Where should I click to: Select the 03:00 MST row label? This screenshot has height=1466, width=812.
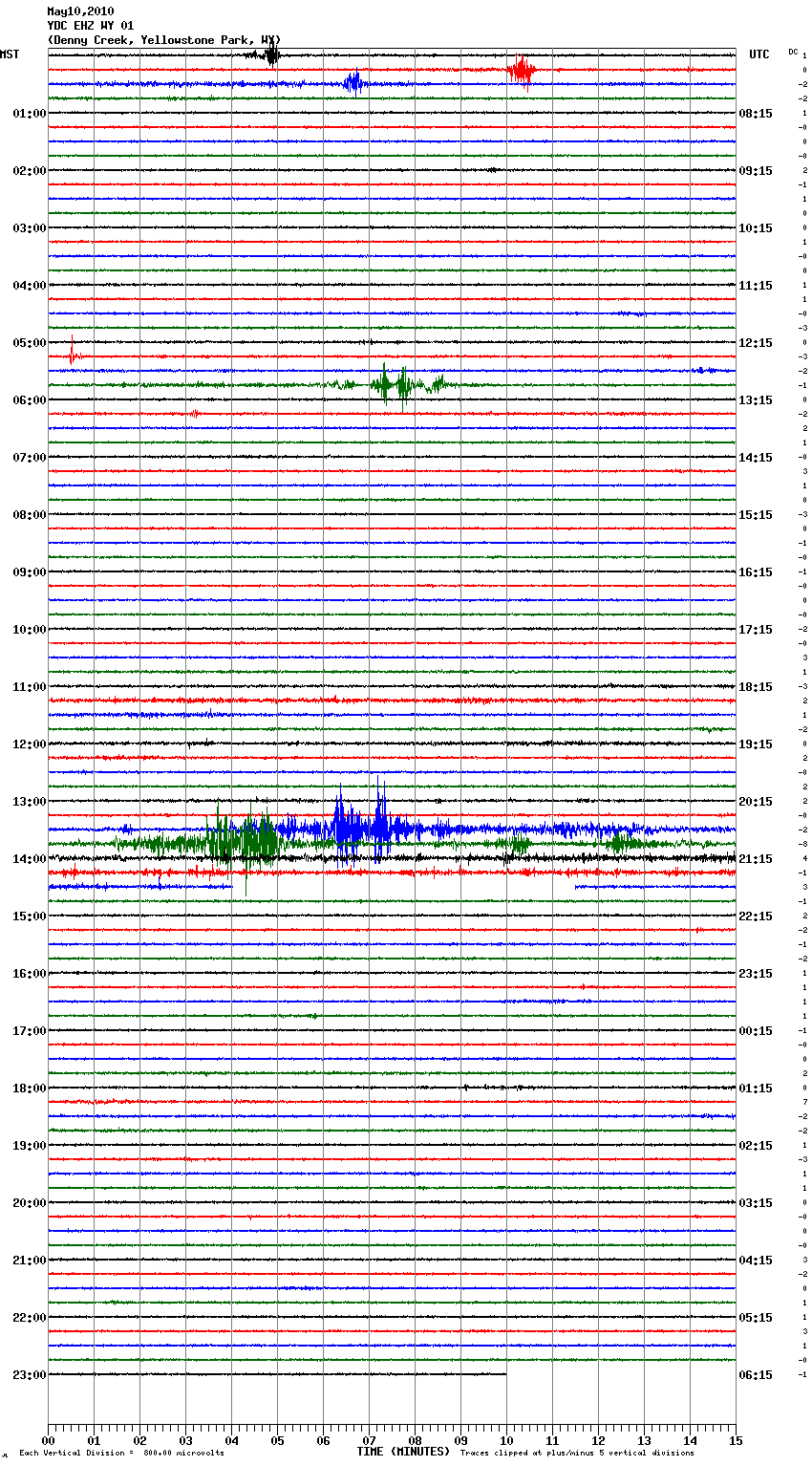30,228
